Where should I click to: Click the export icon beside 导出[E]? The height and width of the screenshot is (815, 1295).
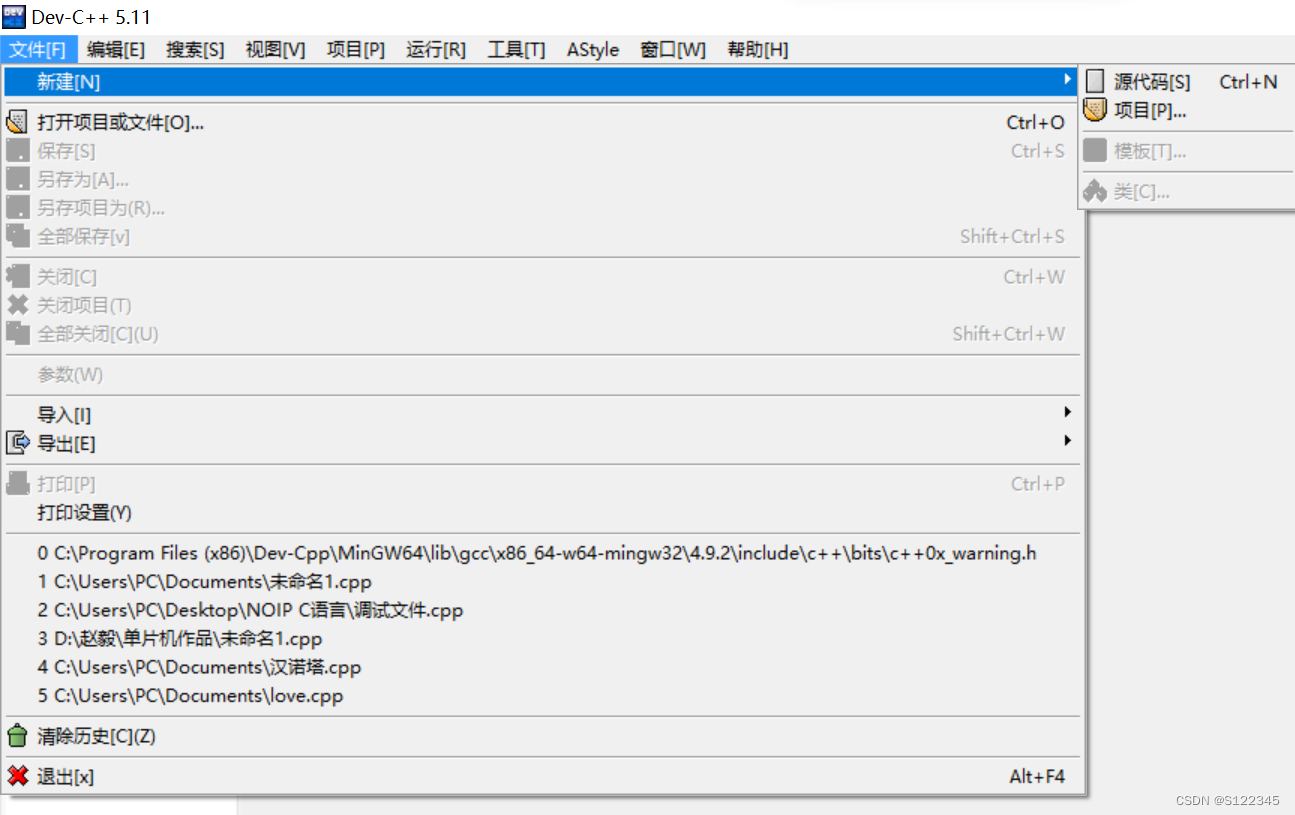pyautogui.click(x=17, y=443)
